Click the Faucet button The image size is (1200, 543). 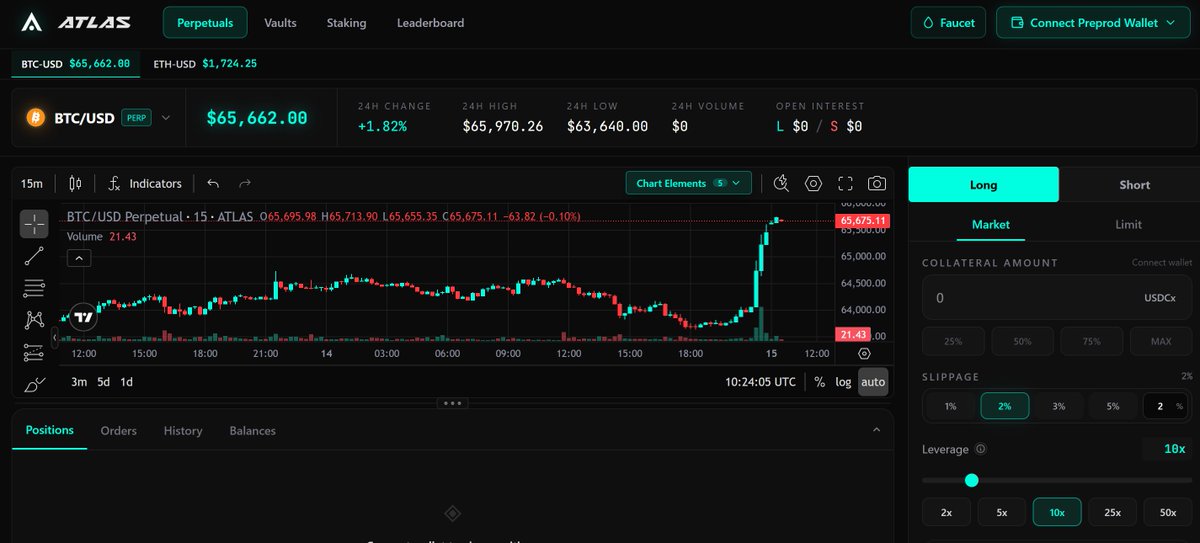click(948, 22)
